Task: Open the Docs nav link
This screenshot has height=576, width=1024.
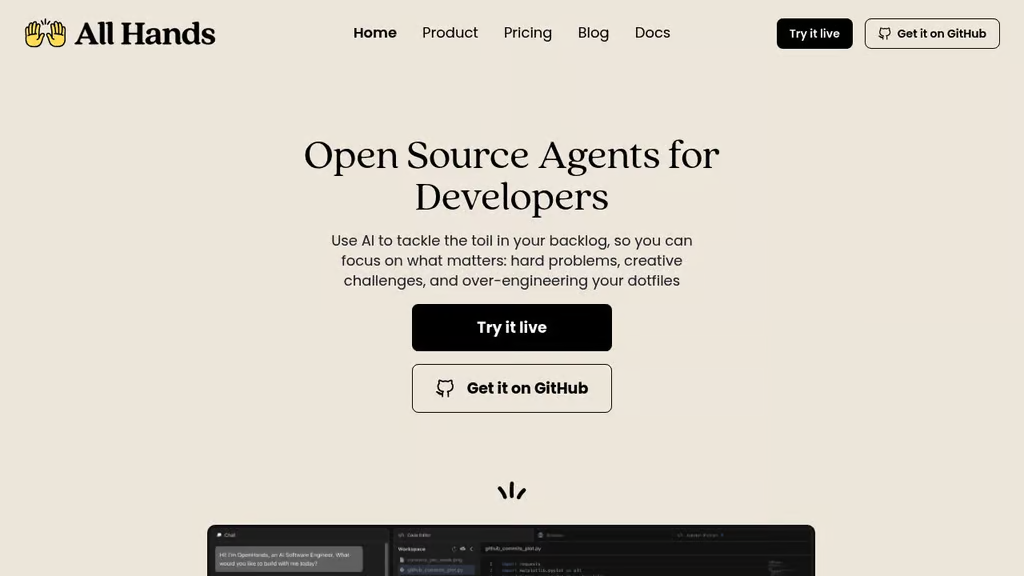Action: [652, 33]
